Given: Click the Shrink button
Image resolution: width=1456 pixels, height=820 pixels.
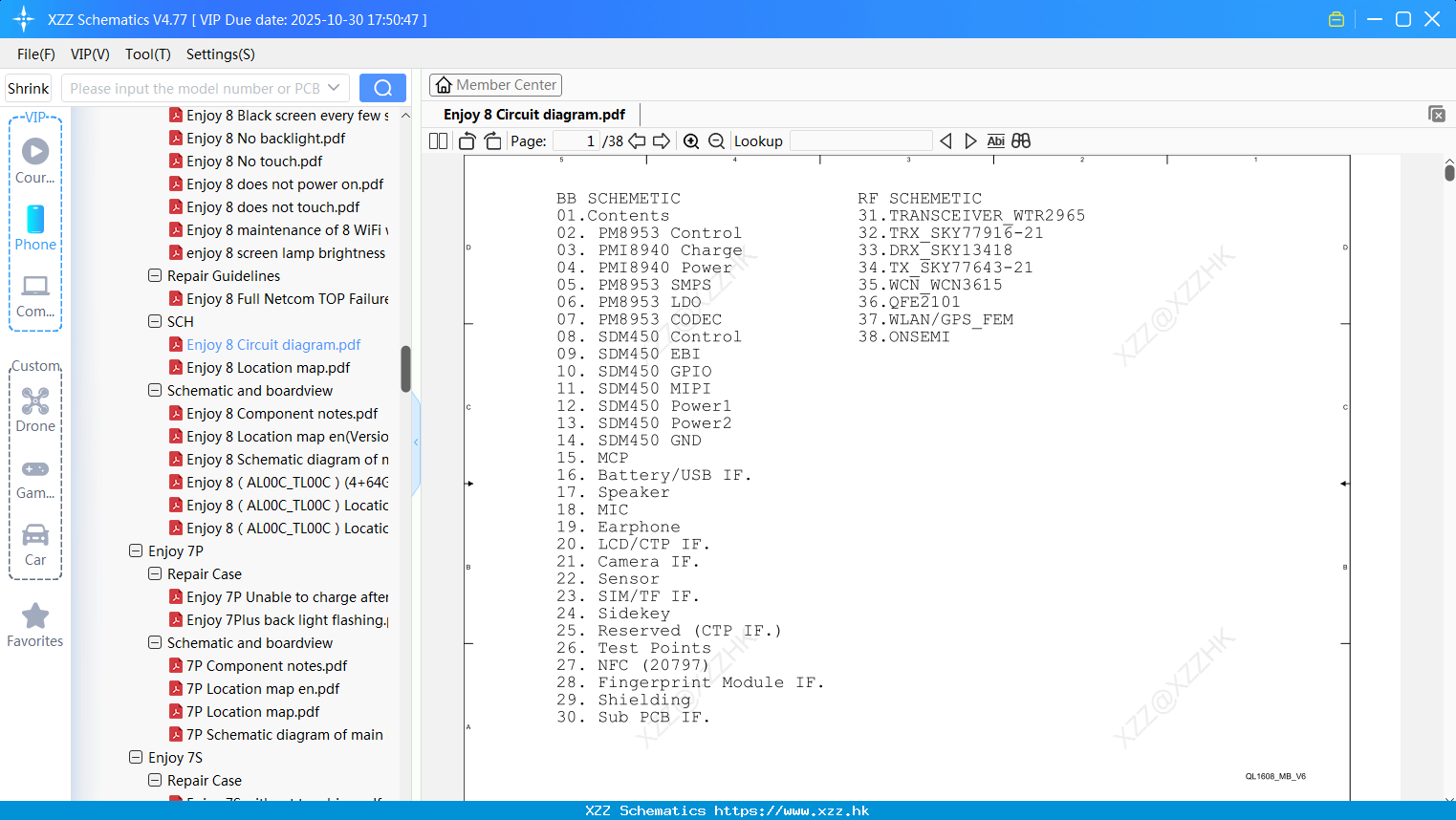Looking at the screenshot, I should coord(29,88).
